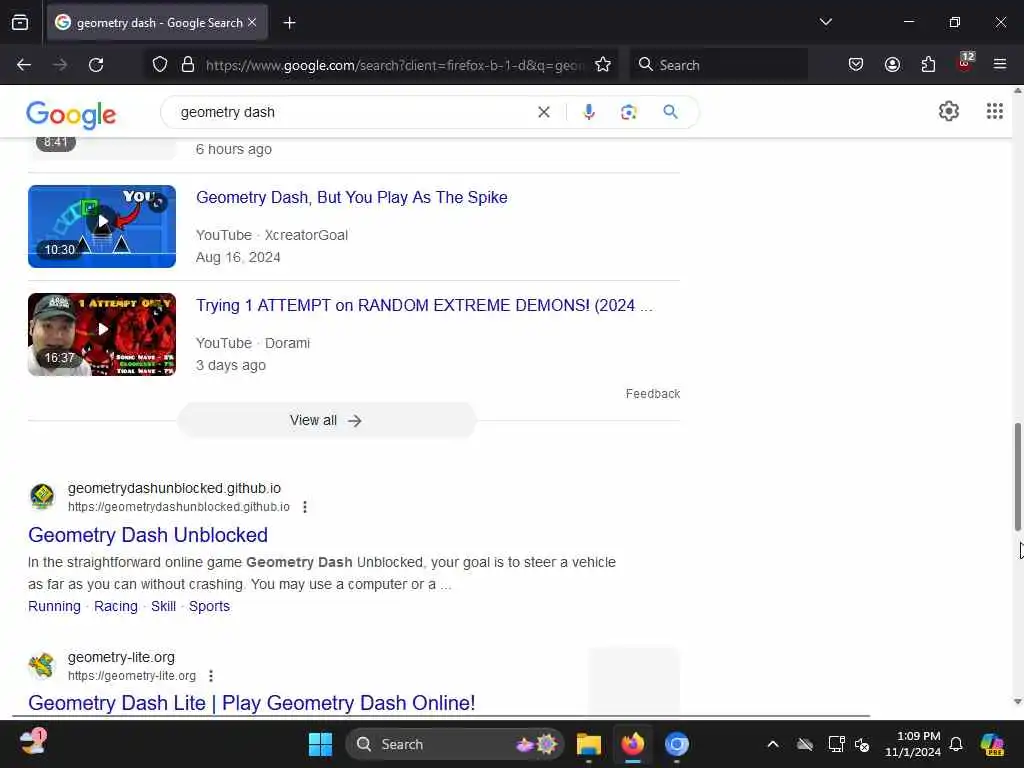Open File Explorer from taskbar
This screenshot has height=768, width=1024.
tap(588, 744)
